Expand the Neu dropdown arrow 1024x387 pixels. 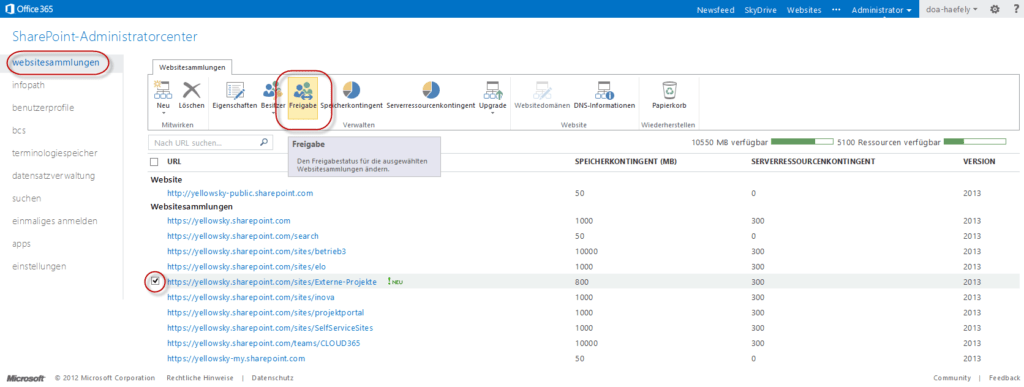coord(163,113)
